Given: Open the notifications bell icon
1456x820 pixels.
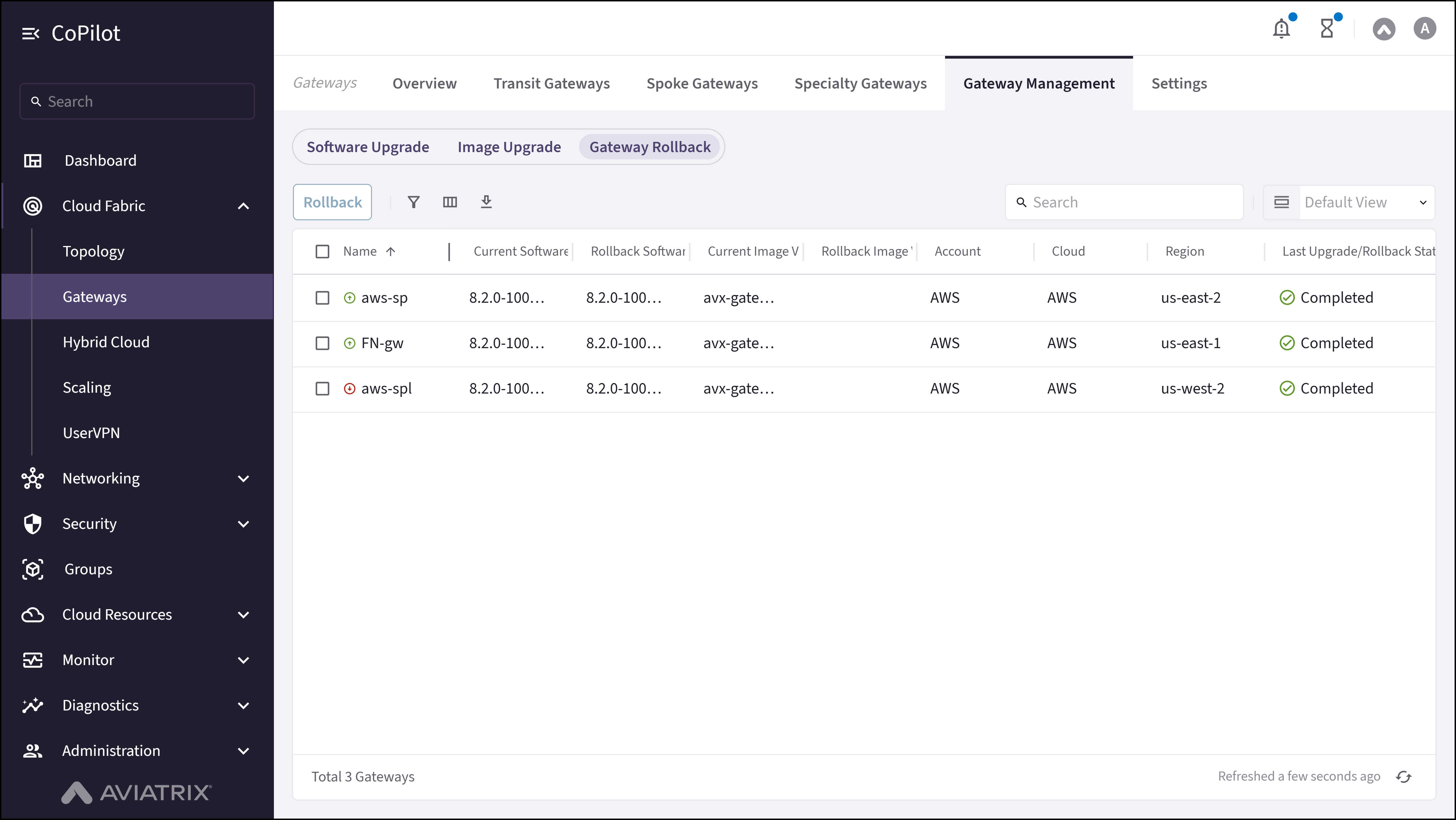Looking at the screenshot, I should pyautogui.click(x=1281, y=28).
